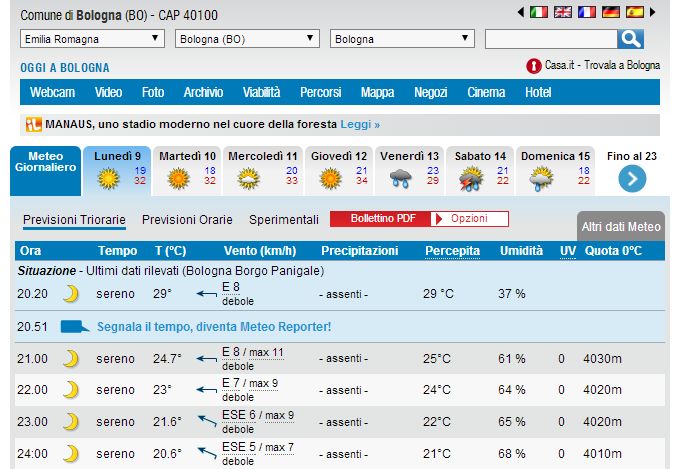Click the Bollettino PDF button
The height and width of the screenshot is (469, 676).
click(x=381, y=219)
